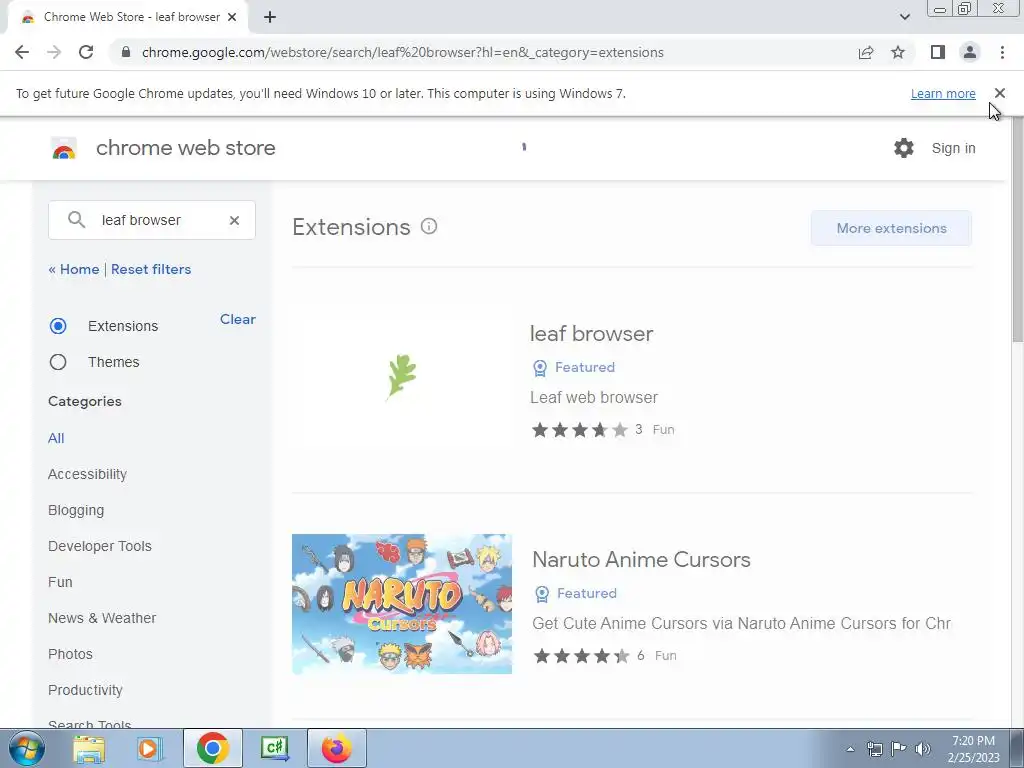Viewport: 1024px width, 768px height.
Task: Open the taskbar clock and date
Action: [974, 749]
